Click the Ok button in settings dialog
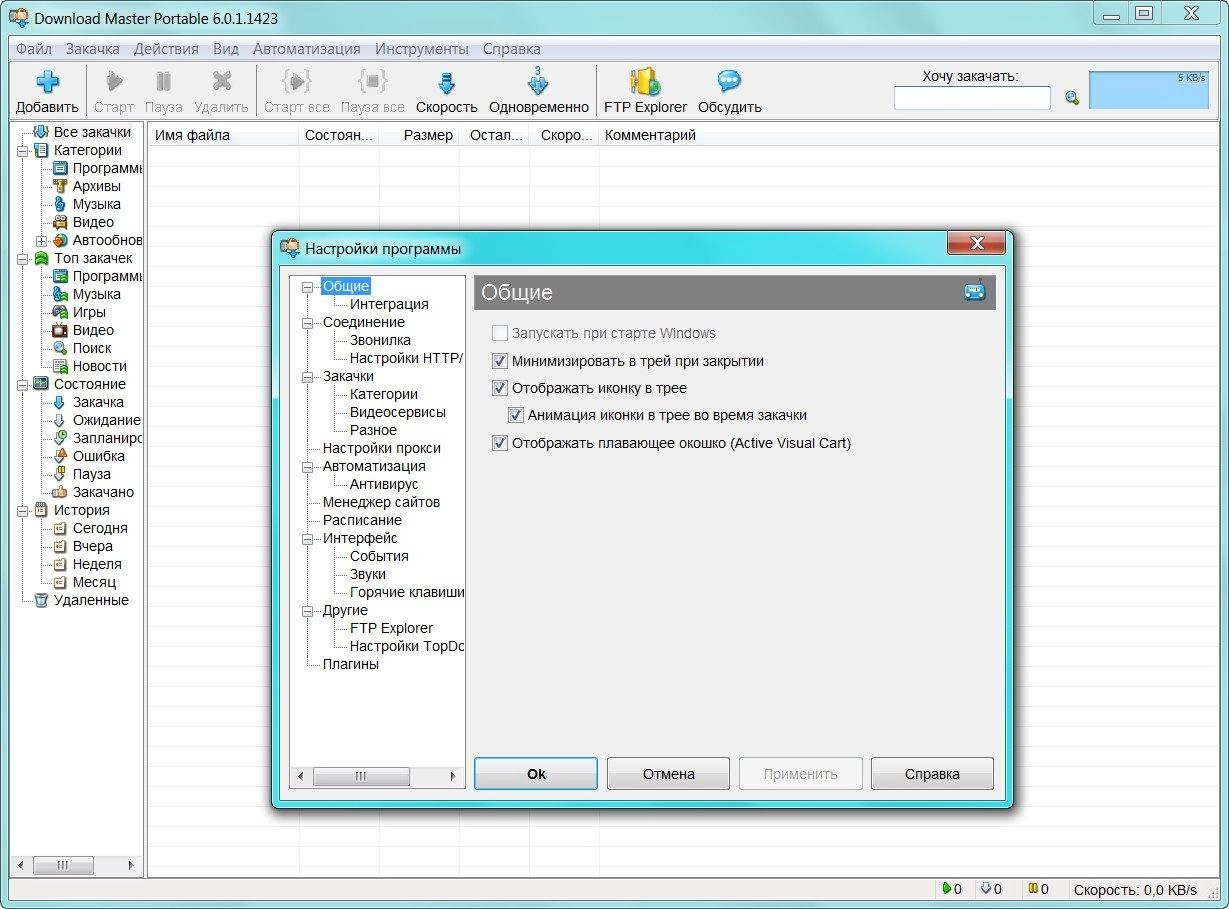The height and width of the screenshot is (909, 1229). point(536,773)
